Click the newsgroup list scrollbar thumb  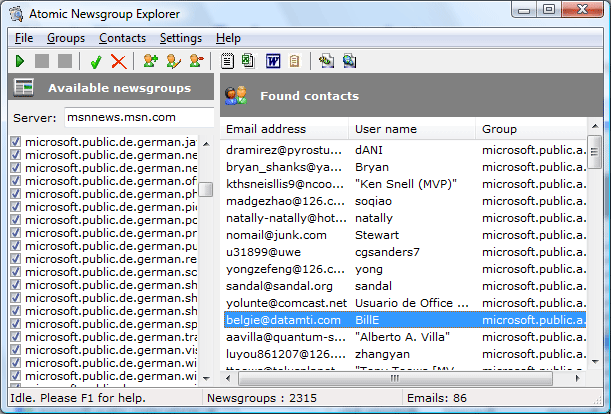[206, 189]
